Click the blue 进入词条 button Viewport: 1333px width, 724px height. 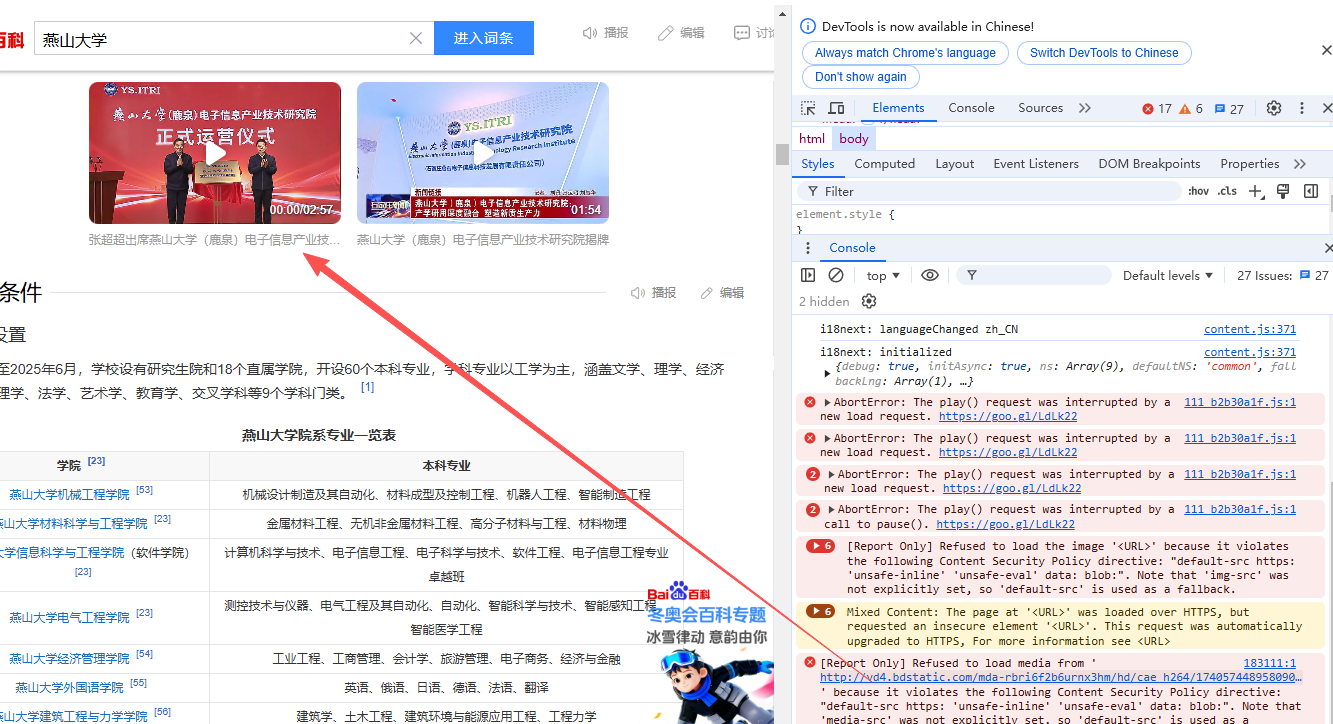484,38
